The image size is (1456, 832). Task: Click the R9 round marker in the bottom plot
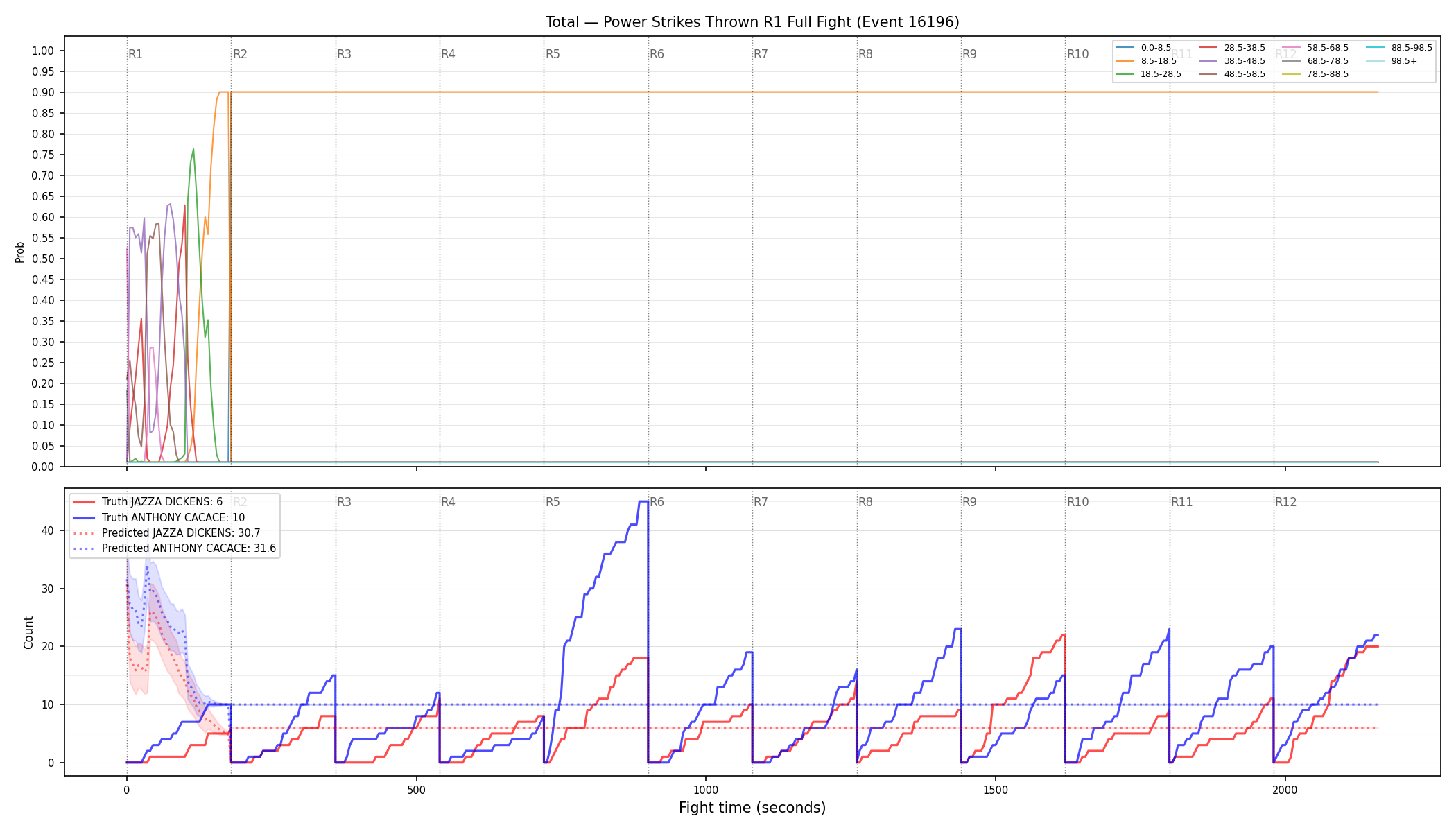click(x=969, y=502)
